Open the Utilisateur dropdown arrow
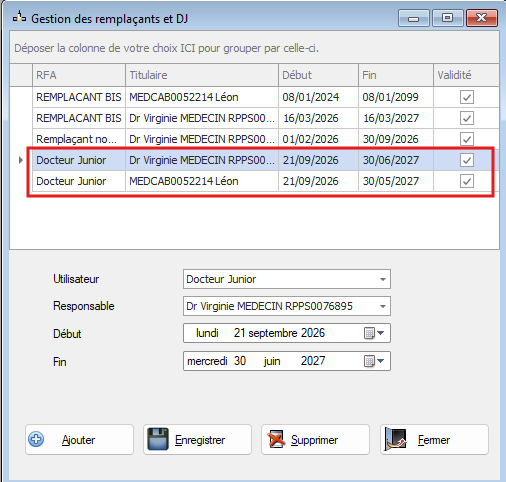The height and width of the screenshot is (482, 506). [383, 279]
